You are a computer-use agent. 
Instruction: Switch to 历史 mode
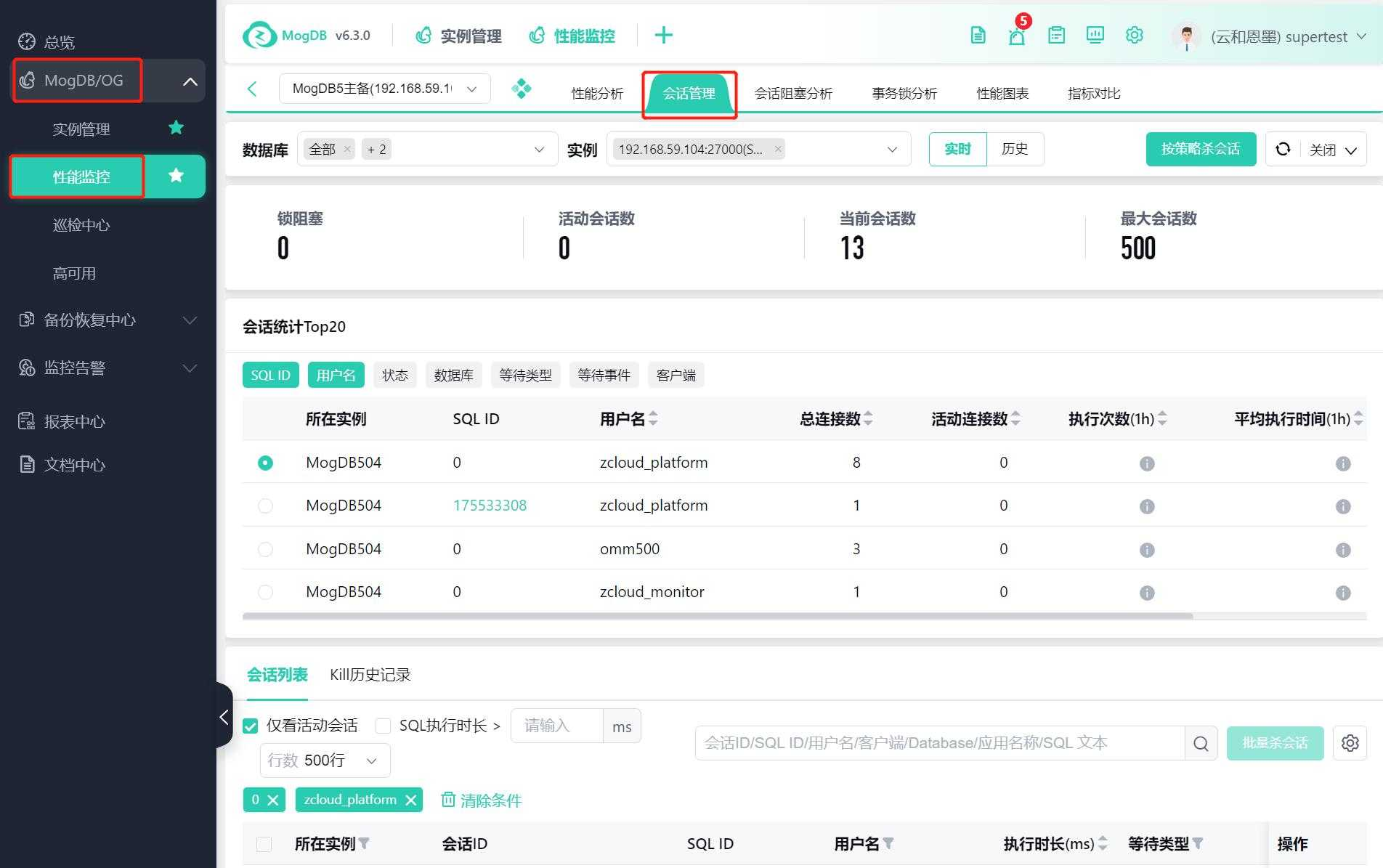(x=1015, y=149)
